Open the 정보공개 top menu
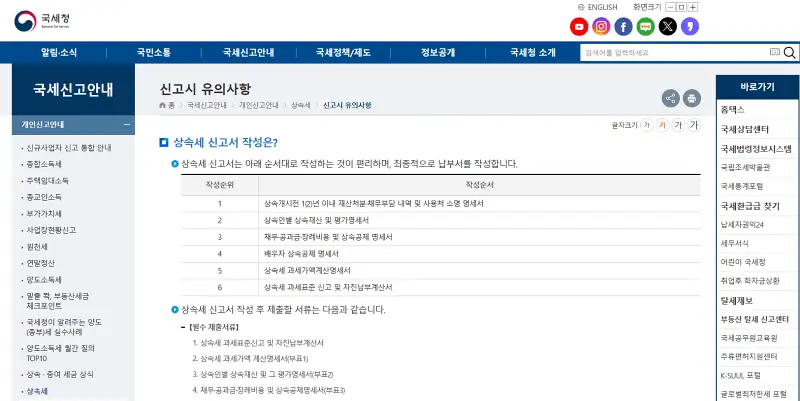The width and height of the screenshot is (800, 401). [x=438, y=52]
